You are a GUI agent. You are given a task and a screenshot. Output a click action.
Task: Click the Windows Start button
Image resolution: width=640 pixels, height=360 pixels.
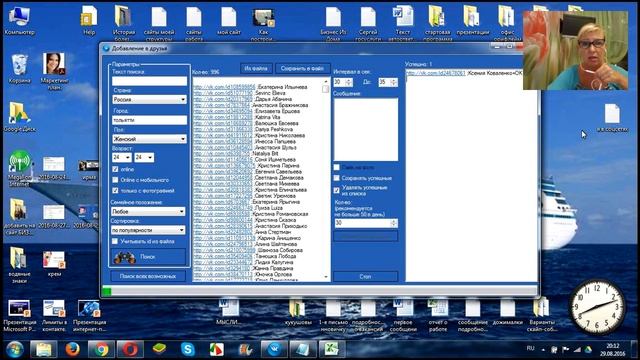click(x=15, y=350)
